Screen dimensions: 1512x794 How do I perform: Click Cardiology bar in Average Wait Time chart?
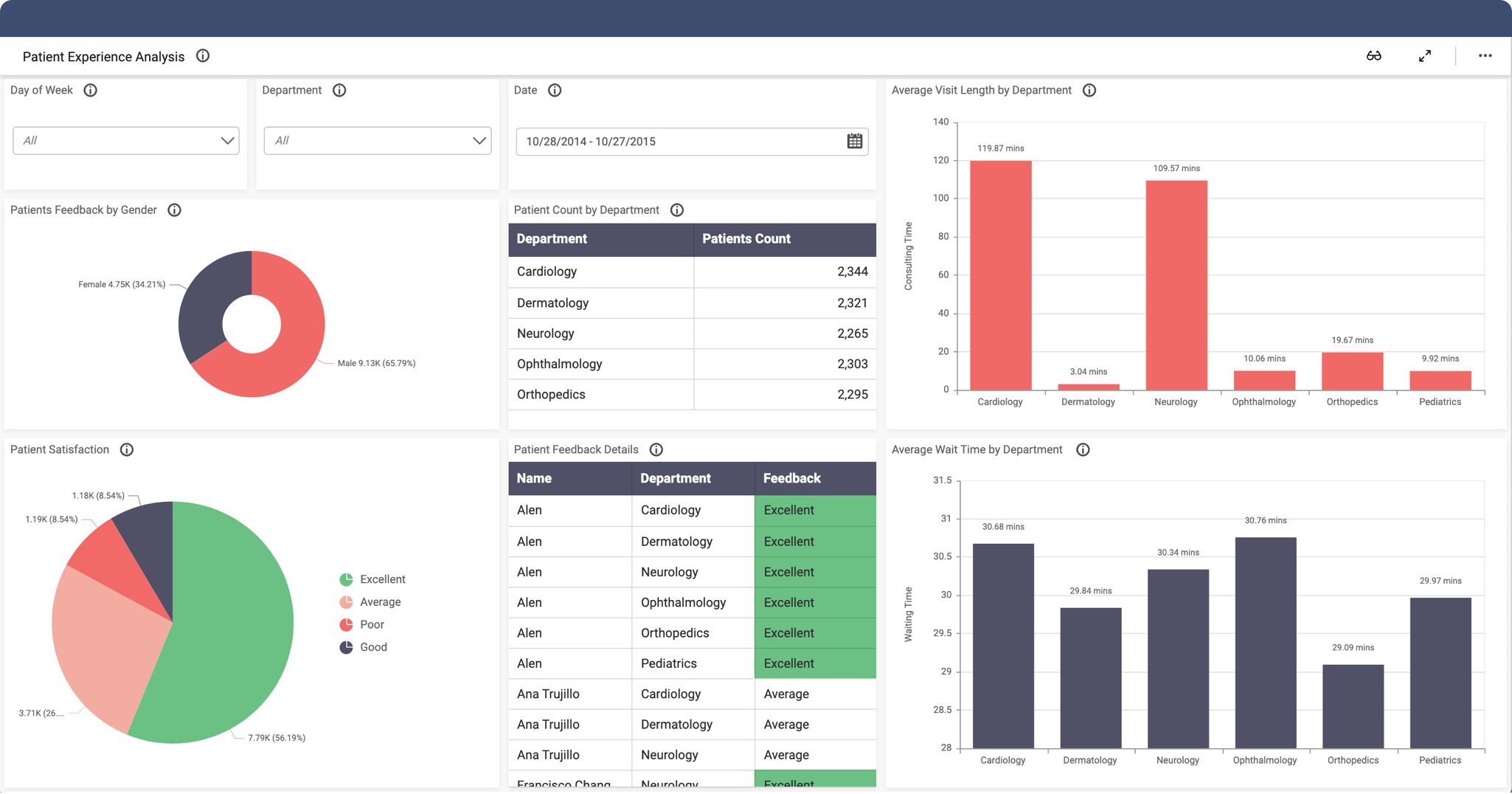point(1003,646)
